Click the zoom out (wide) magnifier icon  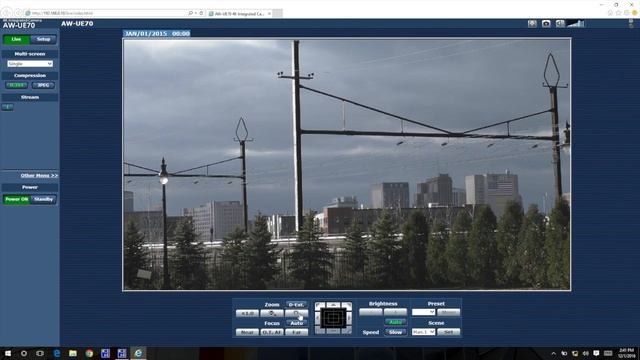[x=272, y=313]
